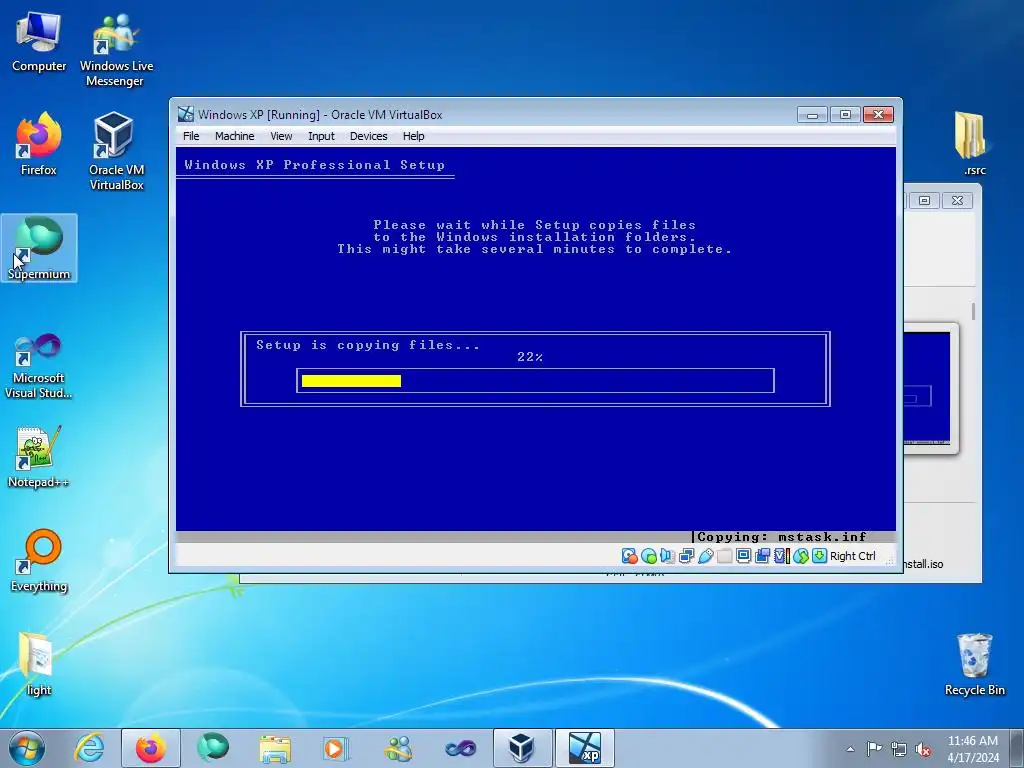Close the background VirtualBox Manager window
This screenshot has width=1024, height=768.
(x=957, y=200)
